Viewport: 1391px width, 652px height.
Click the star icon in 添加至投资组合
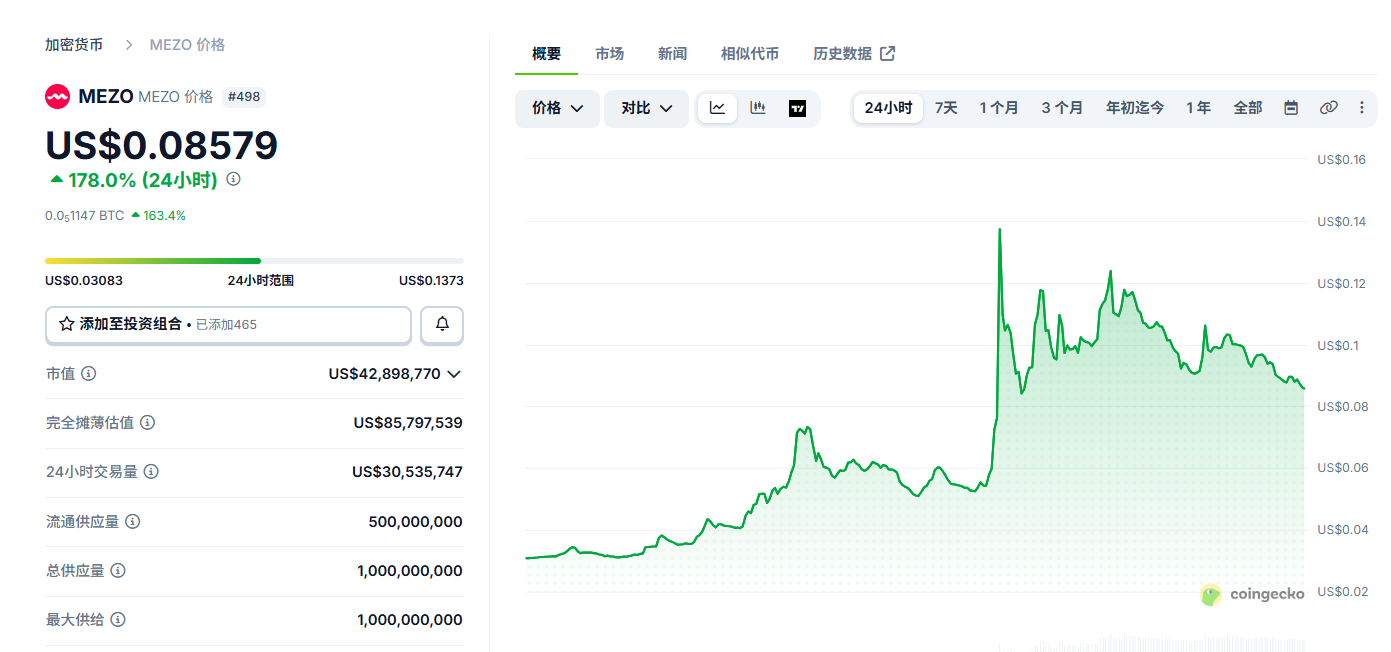66,324
